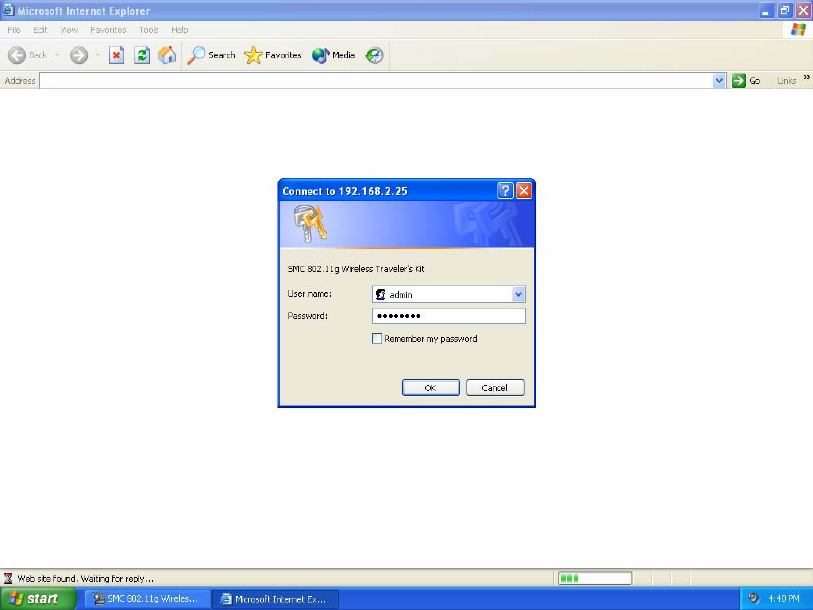Click the Forward arrow toolbar button
Screen dimensions: 813x610
[79, 55]
